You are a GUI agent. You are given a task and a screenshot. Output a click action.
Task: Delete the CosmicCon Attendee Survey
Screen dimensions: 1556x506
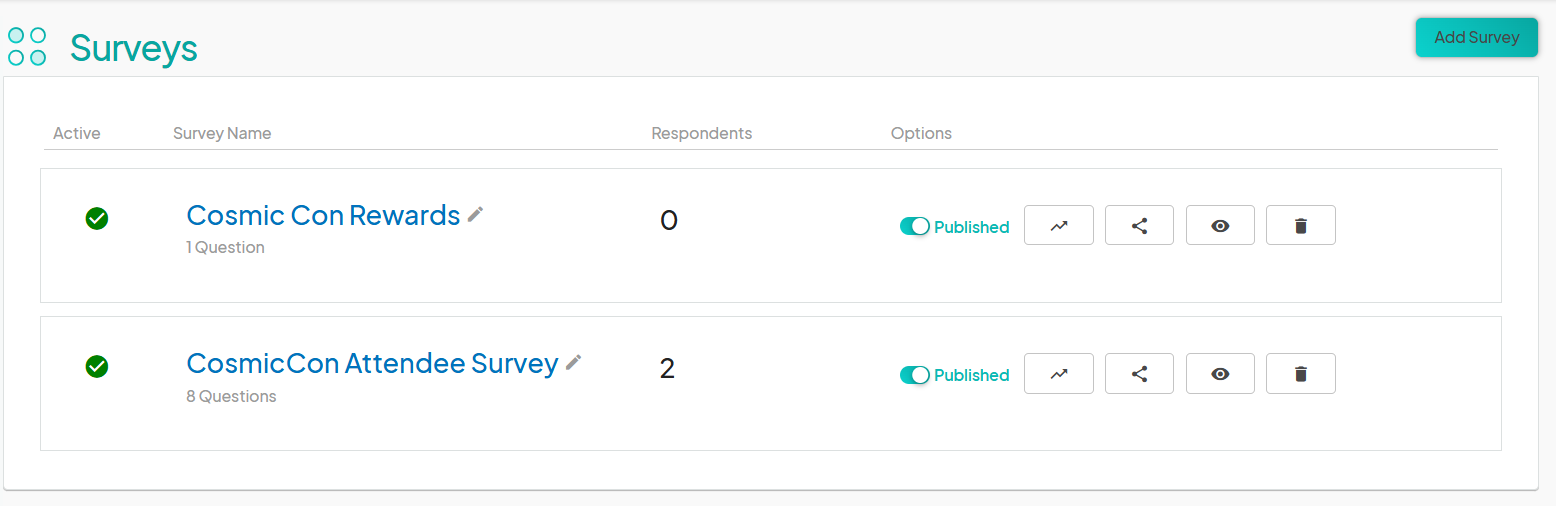click(1301, 374)
